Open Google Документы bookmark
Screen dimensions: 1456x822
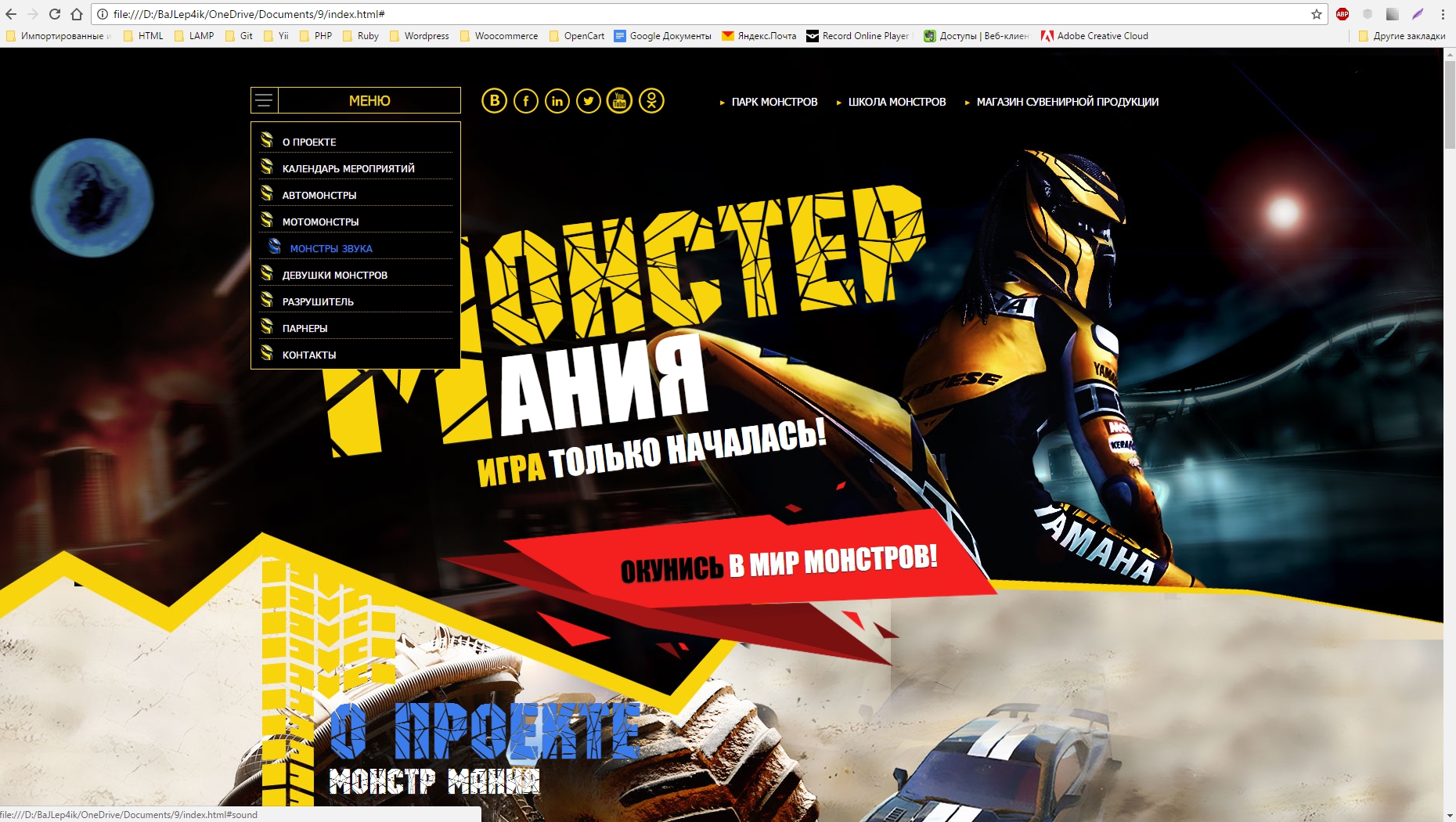coord(663,36)
